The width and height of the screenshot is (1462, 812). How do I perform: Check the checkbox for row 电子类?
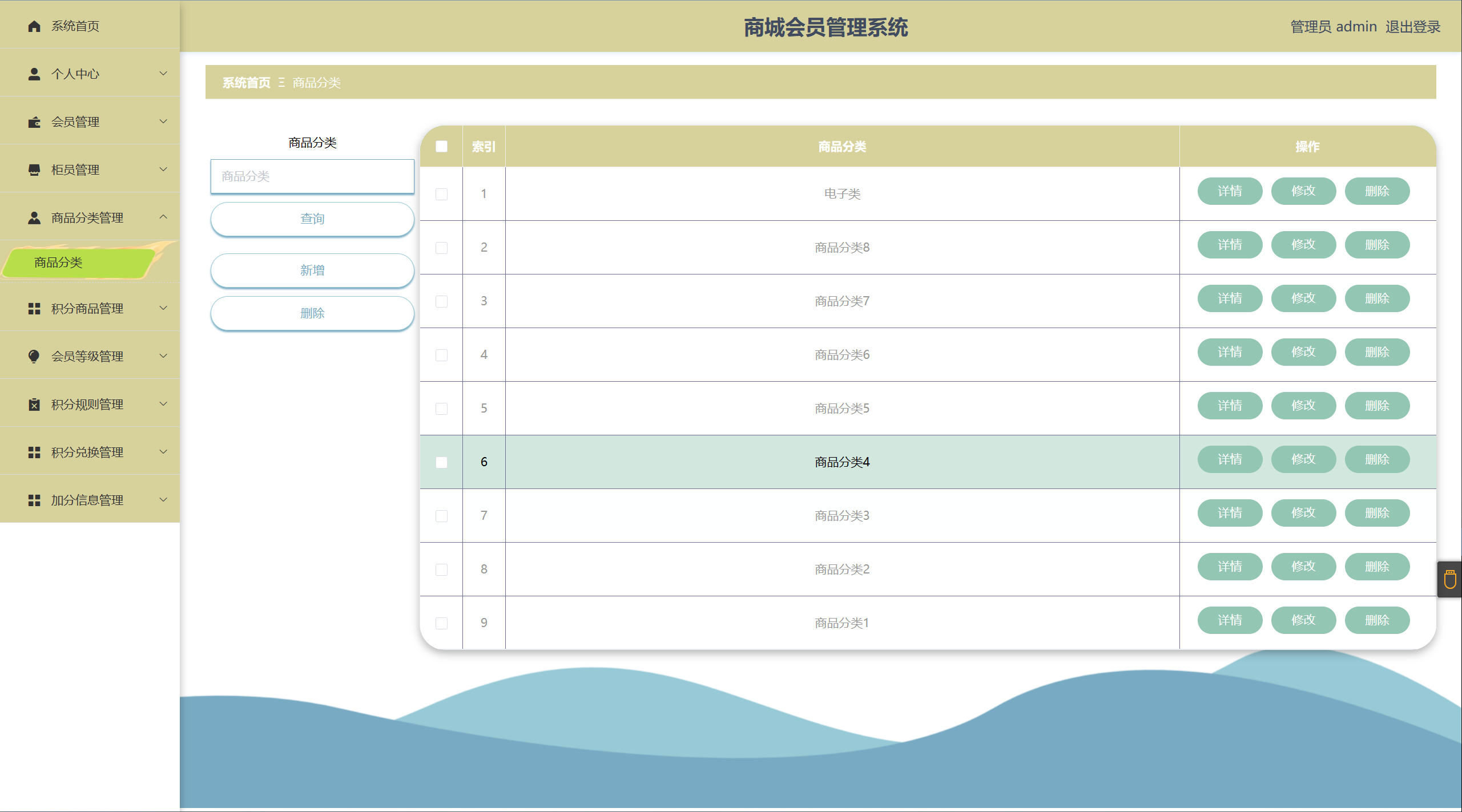(x=441, y=194)
